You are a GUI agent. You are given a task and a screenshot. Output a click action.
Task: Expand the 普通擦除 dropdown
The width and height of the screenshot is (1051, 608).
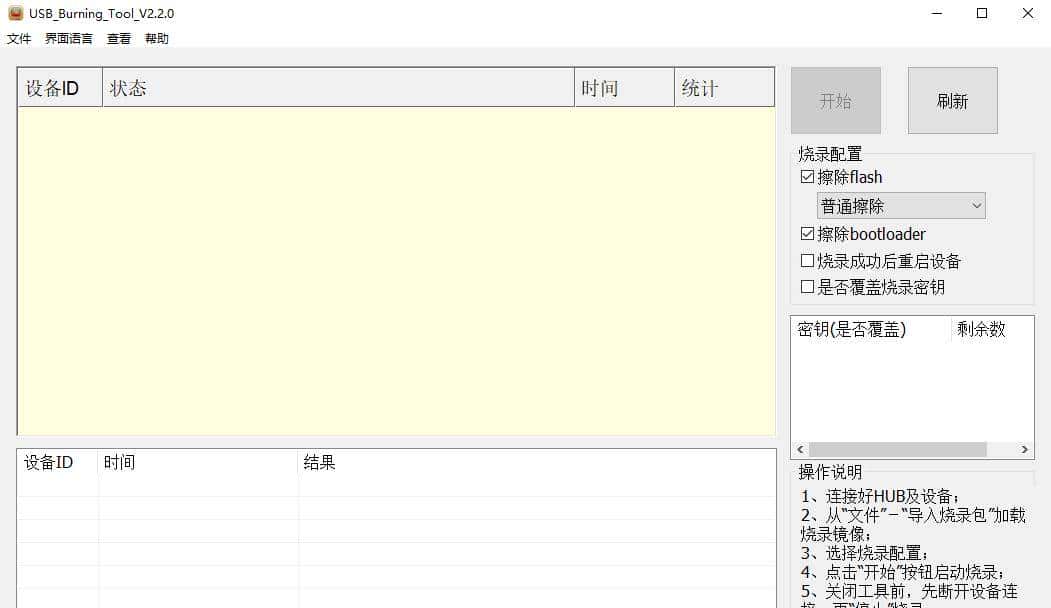click(901, 206)
